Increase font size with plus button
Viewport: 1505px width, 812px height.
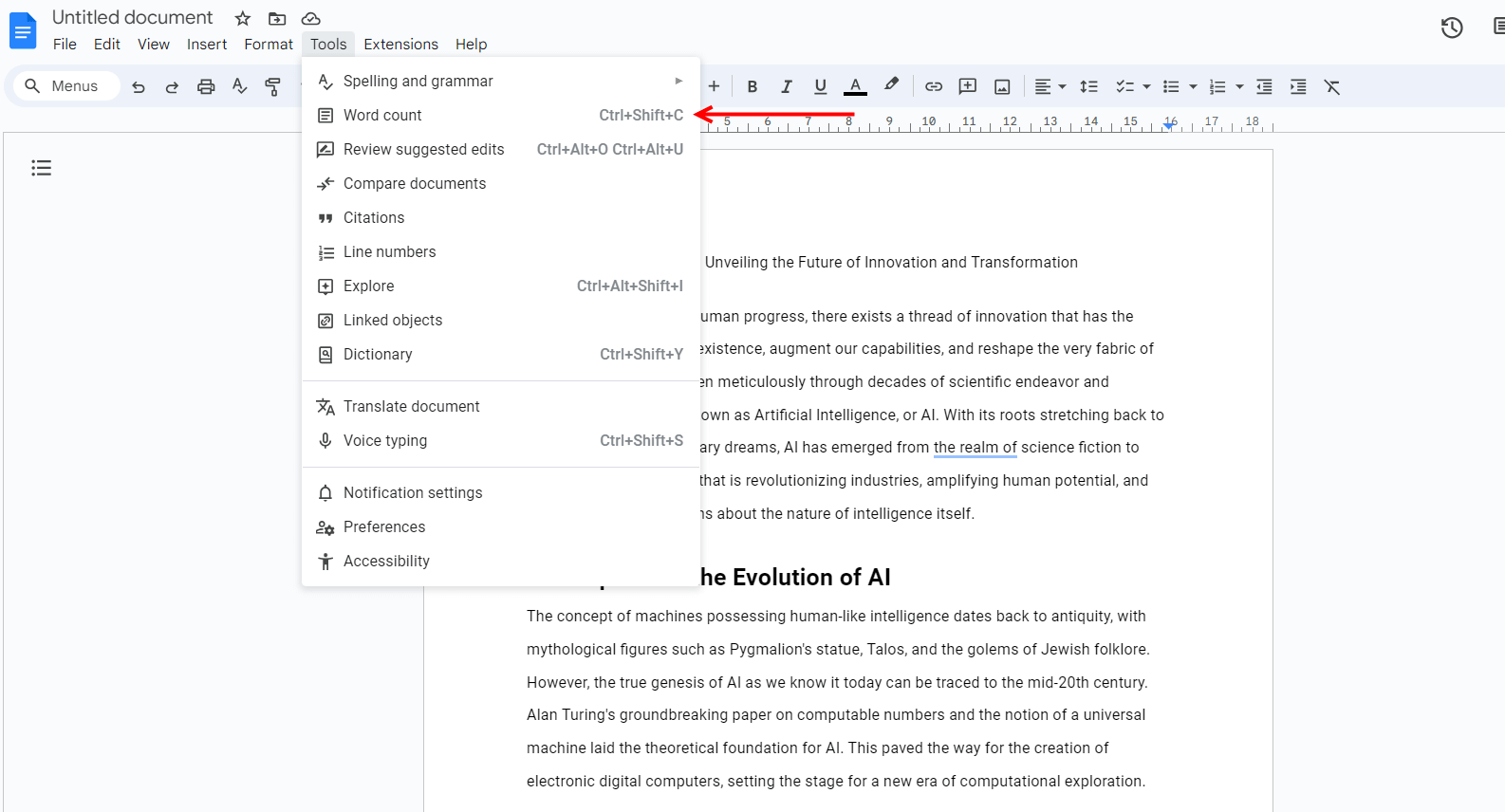(x=714, y=86)
